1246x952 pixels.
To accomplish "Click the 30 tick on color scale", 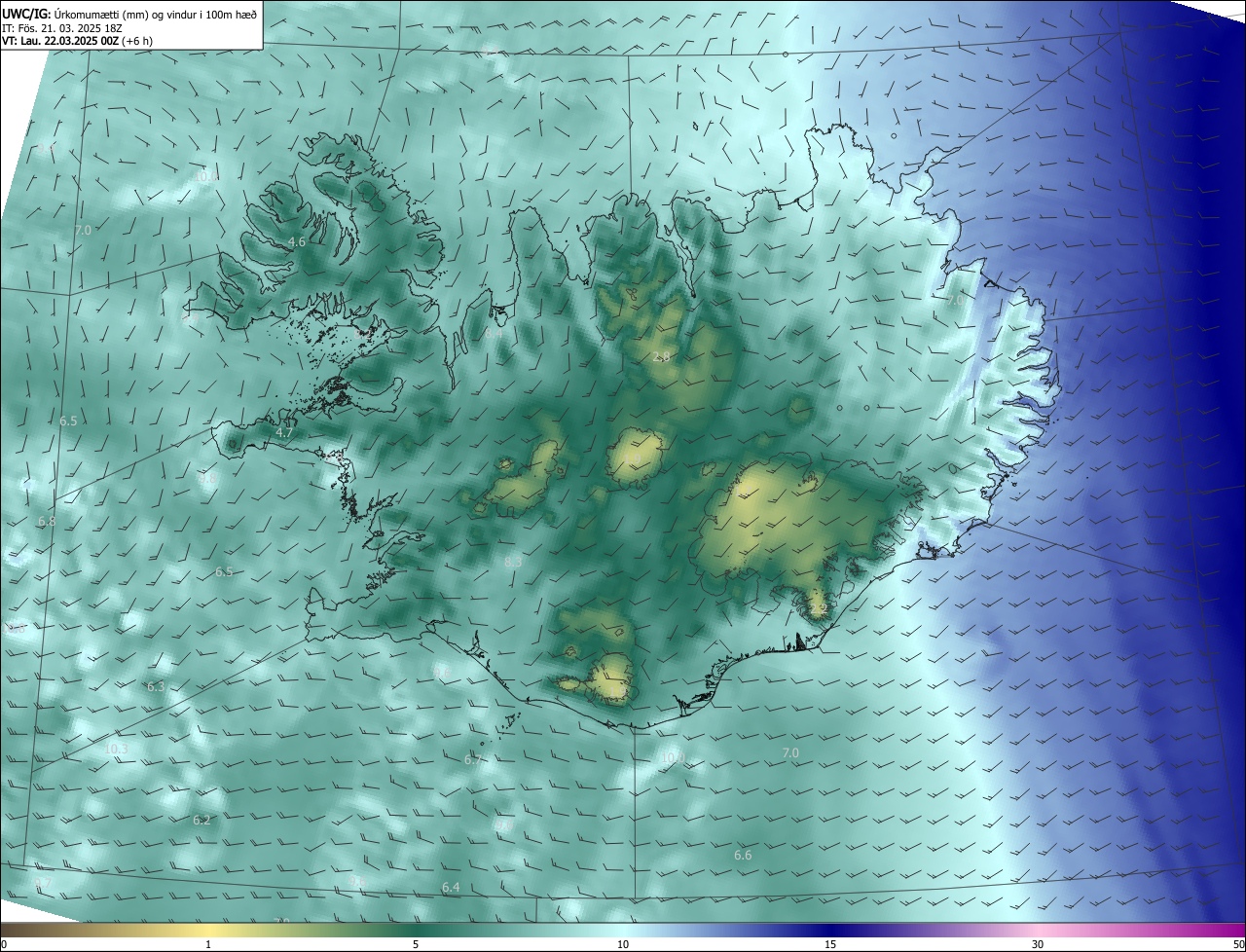I will pos(1038,944).
